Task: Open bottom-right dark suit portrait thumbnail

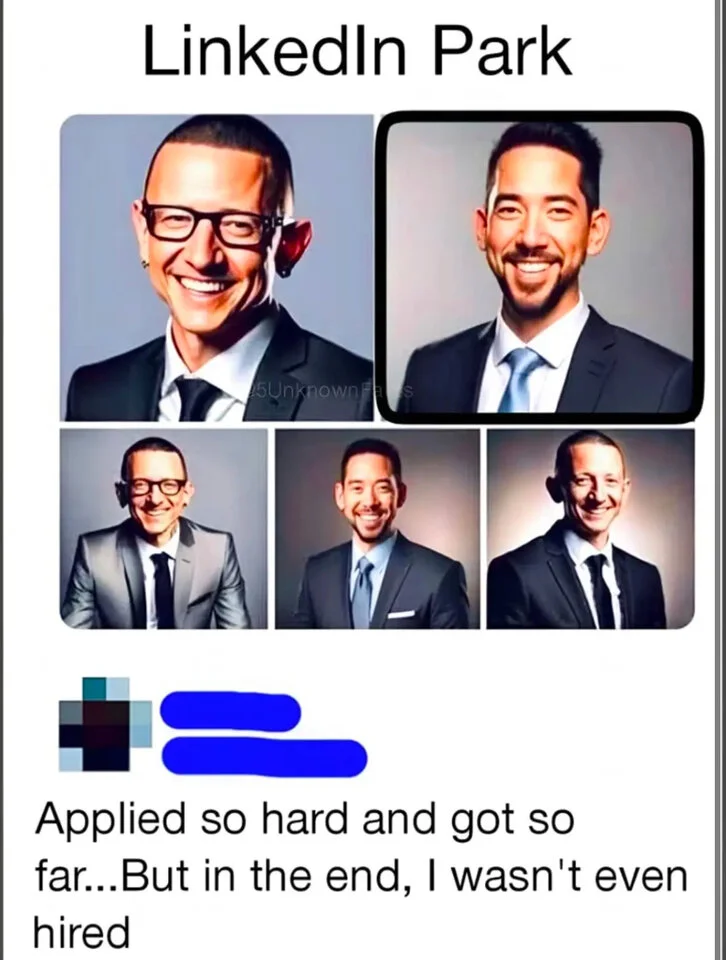Action: coord(591,529)
